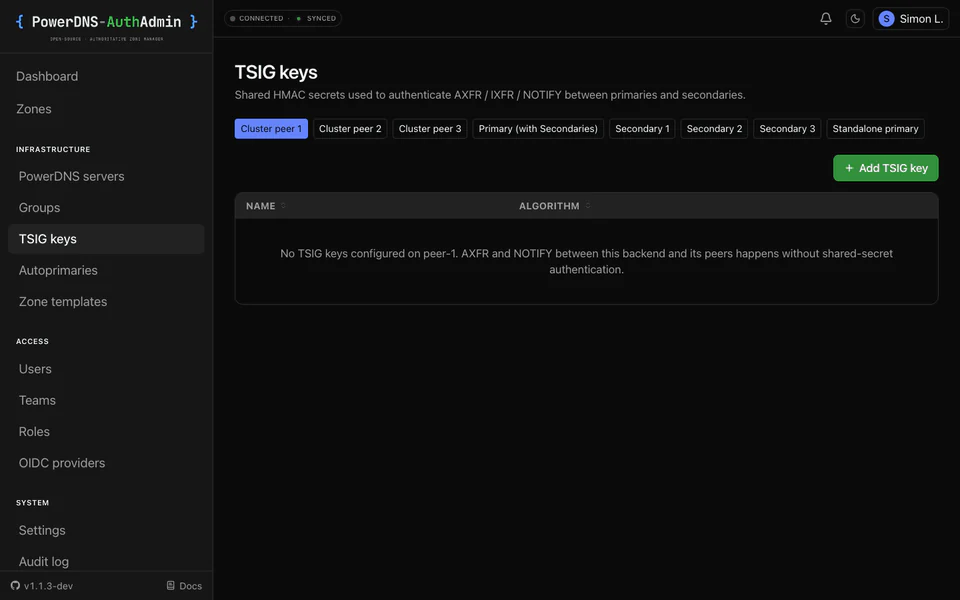This screenshot has width=960, height=600.
Task: Select the Primary (with Secondaries) tab
Action: [538, 129]
